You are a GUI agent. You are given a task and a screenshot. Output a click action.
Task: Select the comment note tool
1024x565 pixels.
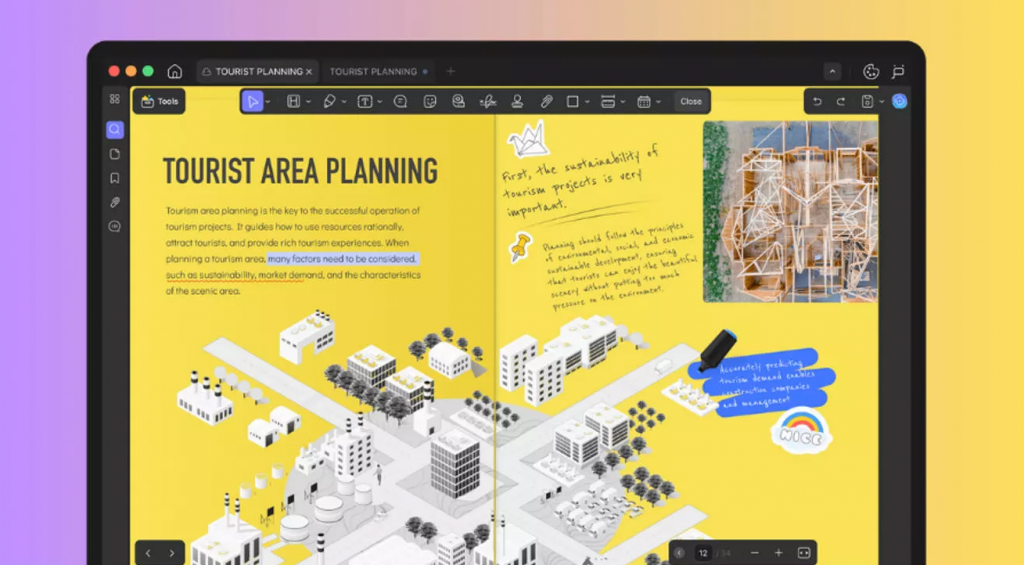pos(400,101)
